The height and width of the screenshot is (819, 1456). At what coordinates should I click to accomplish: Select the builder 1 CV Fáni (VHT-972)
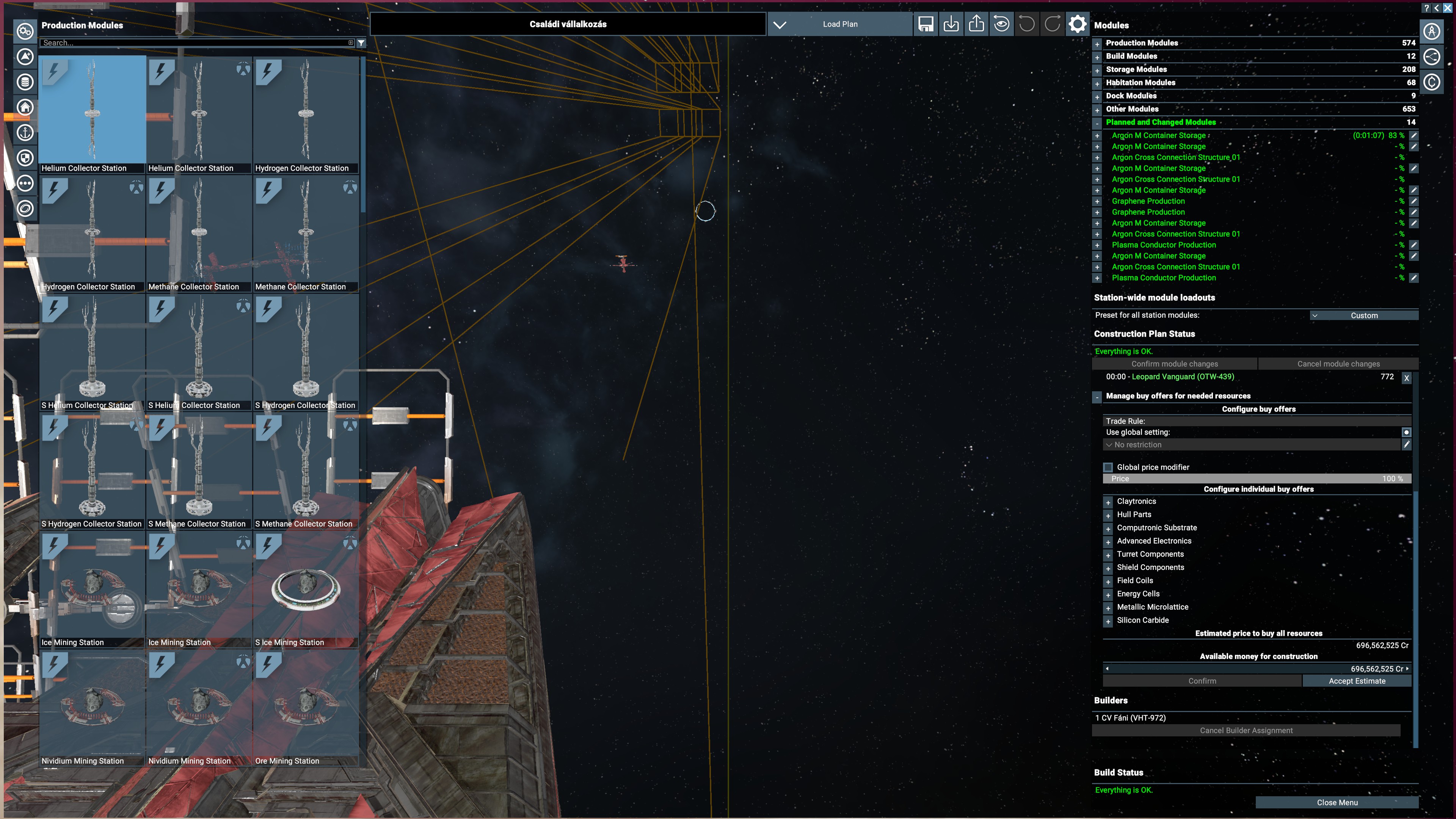point(1130,718)
